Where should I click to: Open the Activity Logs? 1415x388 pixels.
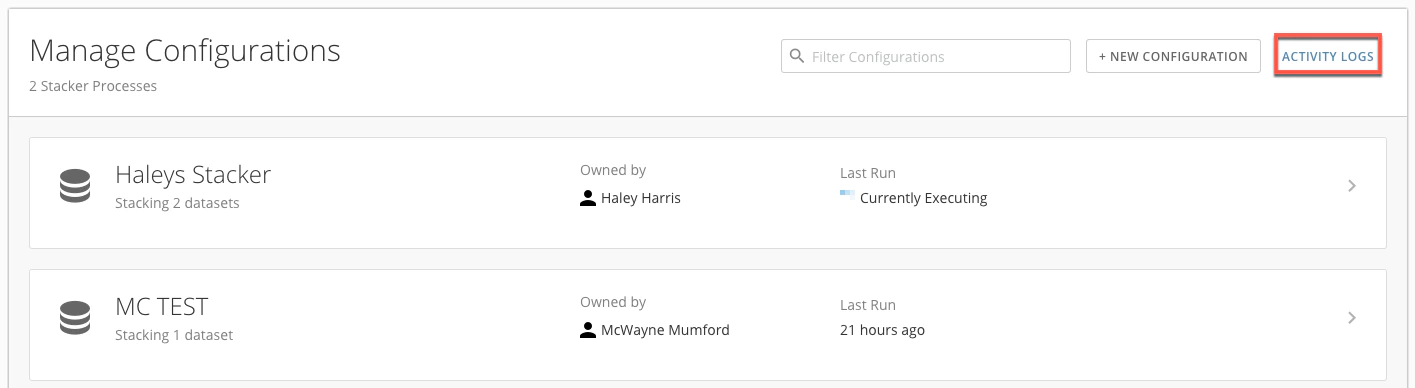(x=1328, y=56)
